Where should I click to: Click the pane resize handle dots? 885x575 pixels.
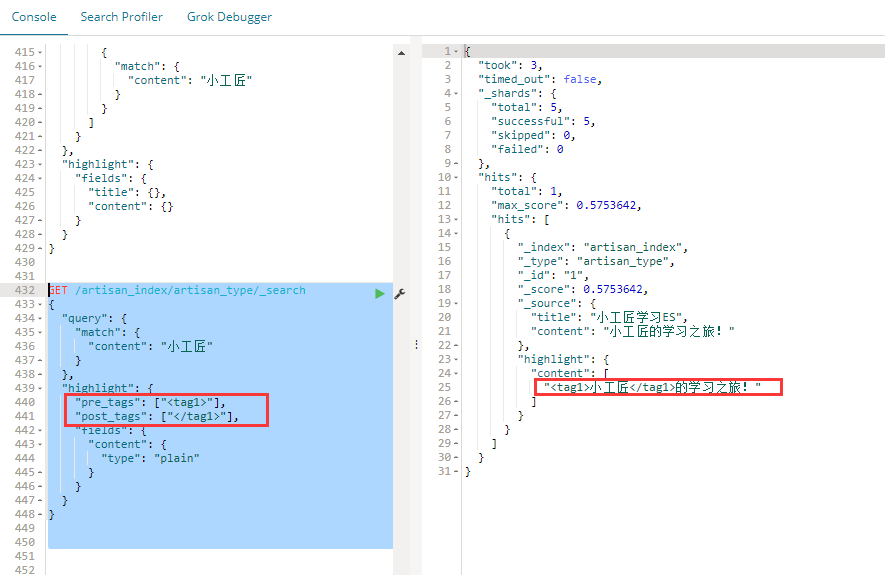(x=417, y=344)
